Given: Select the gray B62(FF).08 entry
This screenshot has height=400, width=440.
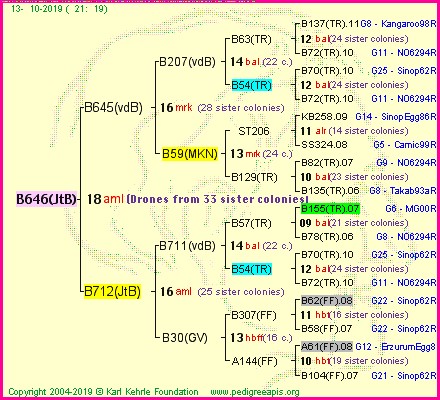Looking at the screenshot, I should (x=327, y=301).
